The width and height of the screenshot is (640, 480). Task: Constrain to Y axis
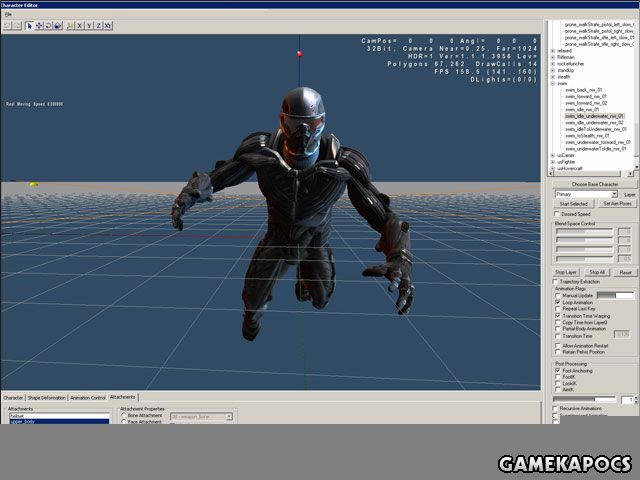click(x=89, y=26)
